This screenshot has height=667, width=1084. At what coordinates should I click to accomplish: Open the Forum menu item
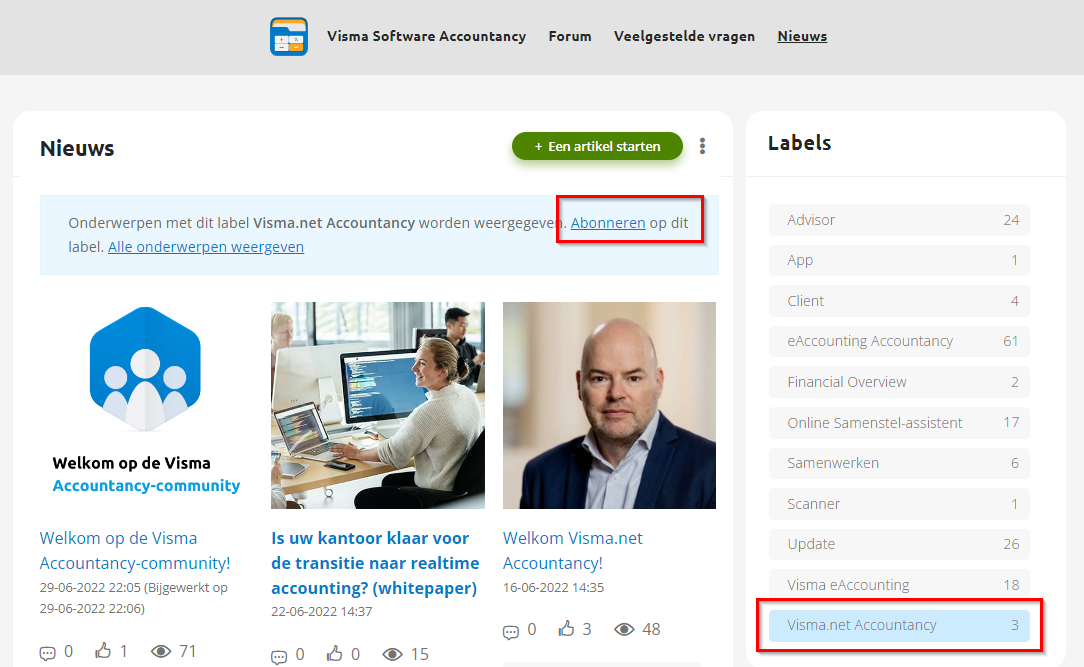569,36
